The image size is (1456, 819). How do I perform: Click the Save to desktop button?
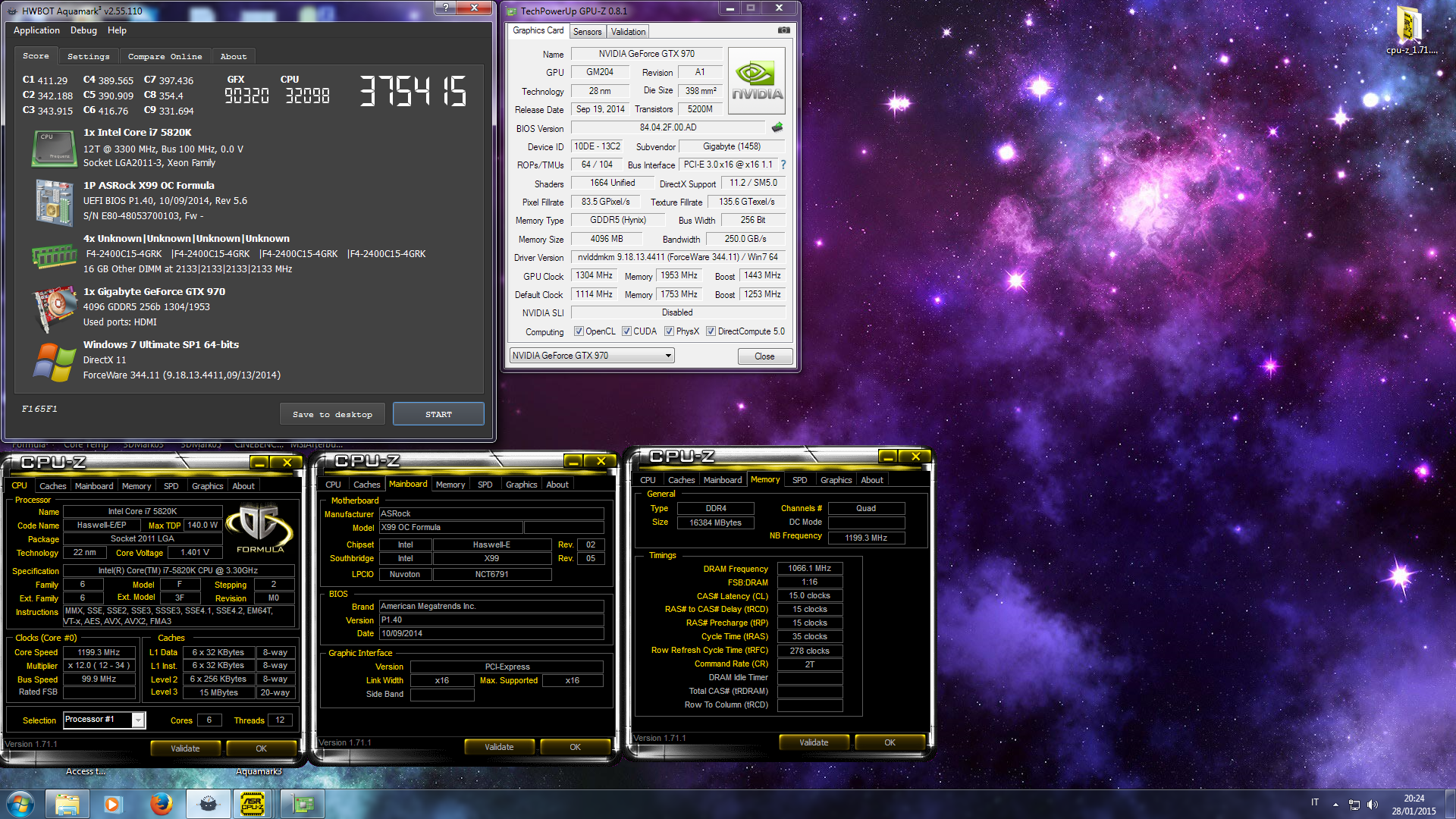coord(332,414)
